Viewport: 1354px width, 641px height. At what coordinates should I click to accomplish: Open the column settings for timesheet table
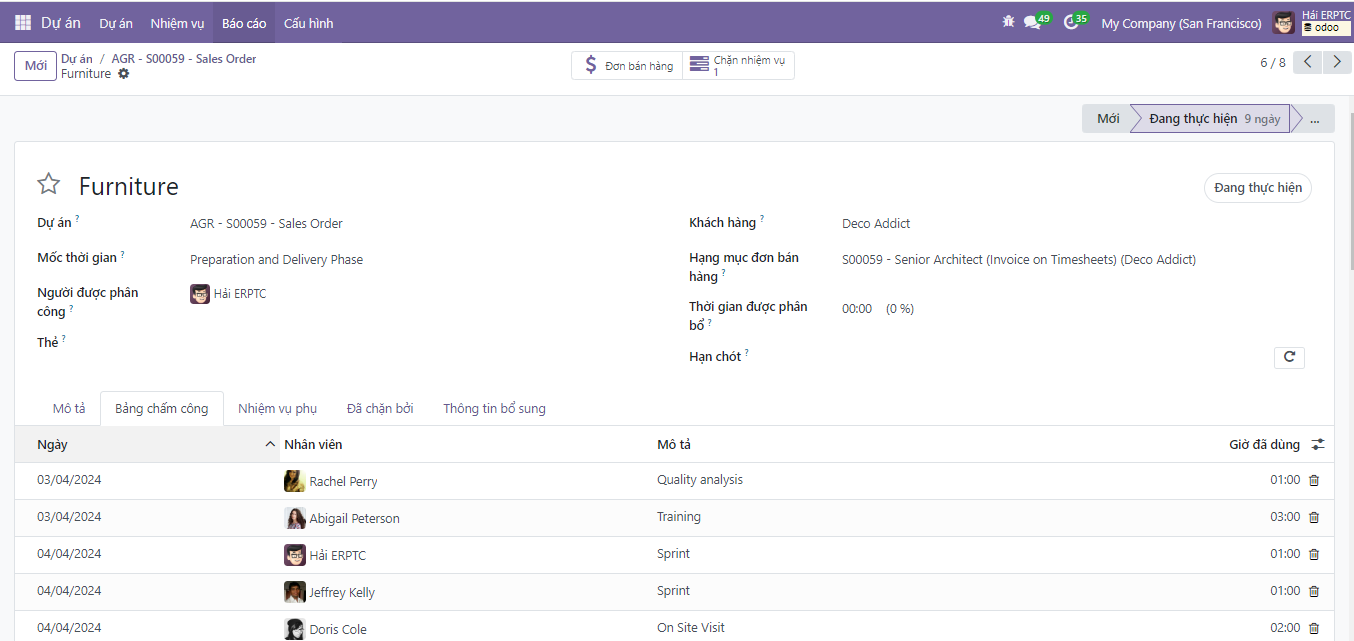1318,445
